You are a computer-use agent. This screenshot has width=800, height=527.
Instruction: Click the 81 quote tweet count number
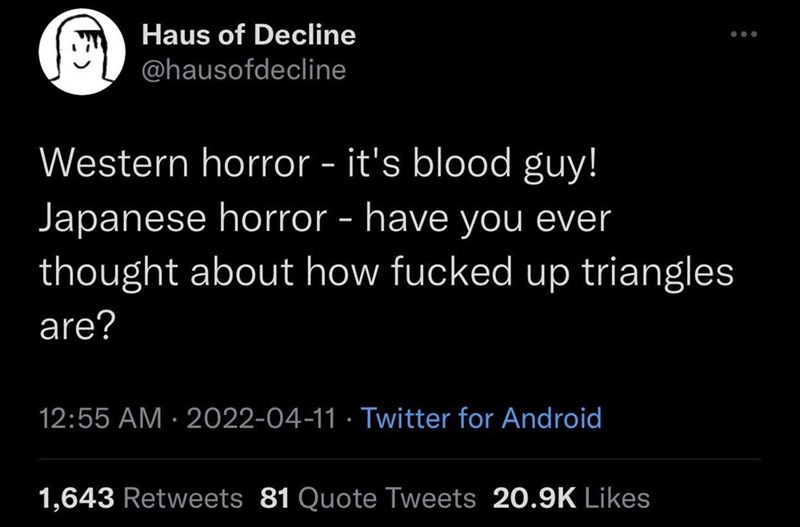(x=274, y=497)
